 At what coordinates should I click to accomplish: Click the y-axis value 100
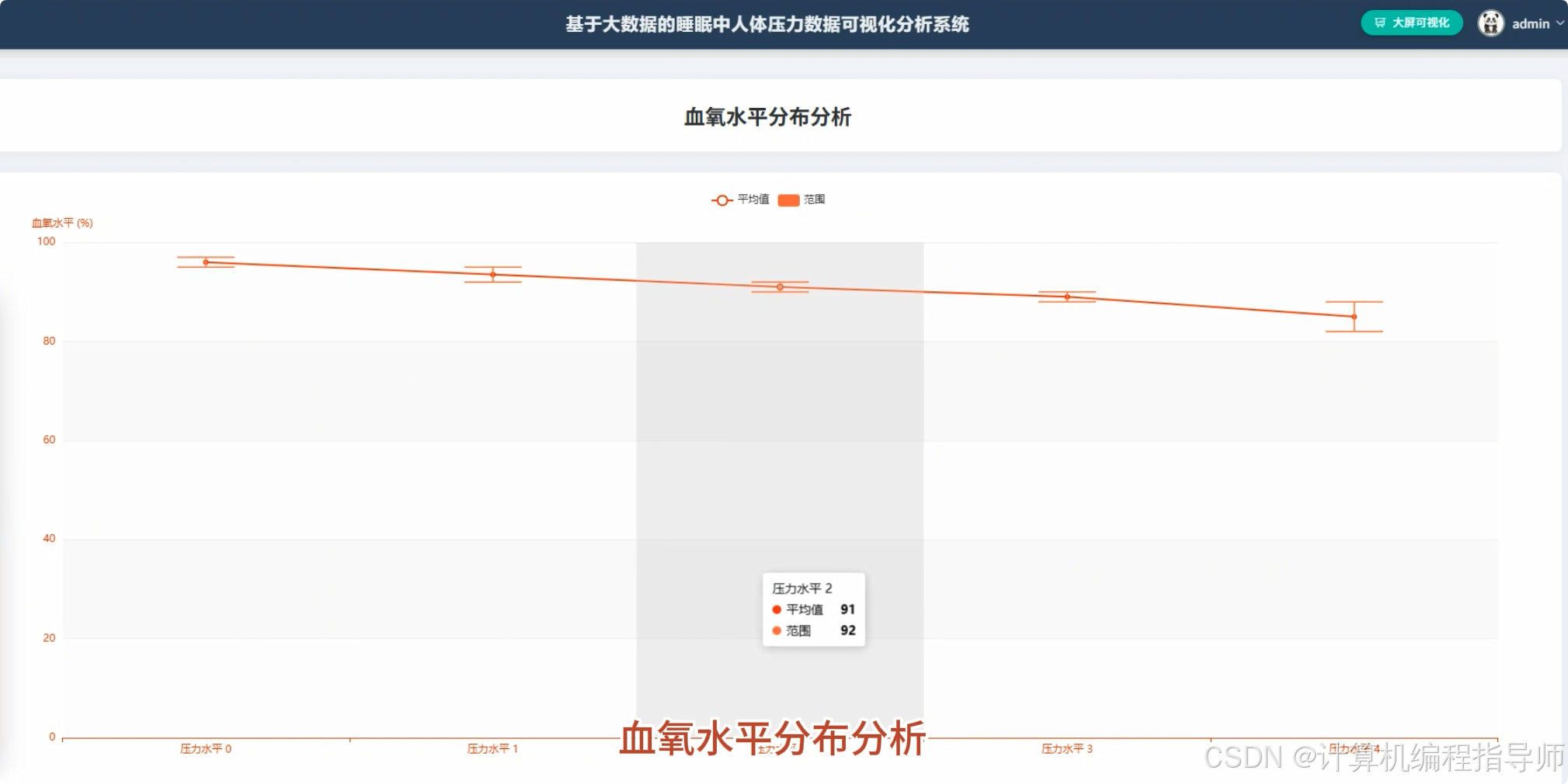click(47, 241)
